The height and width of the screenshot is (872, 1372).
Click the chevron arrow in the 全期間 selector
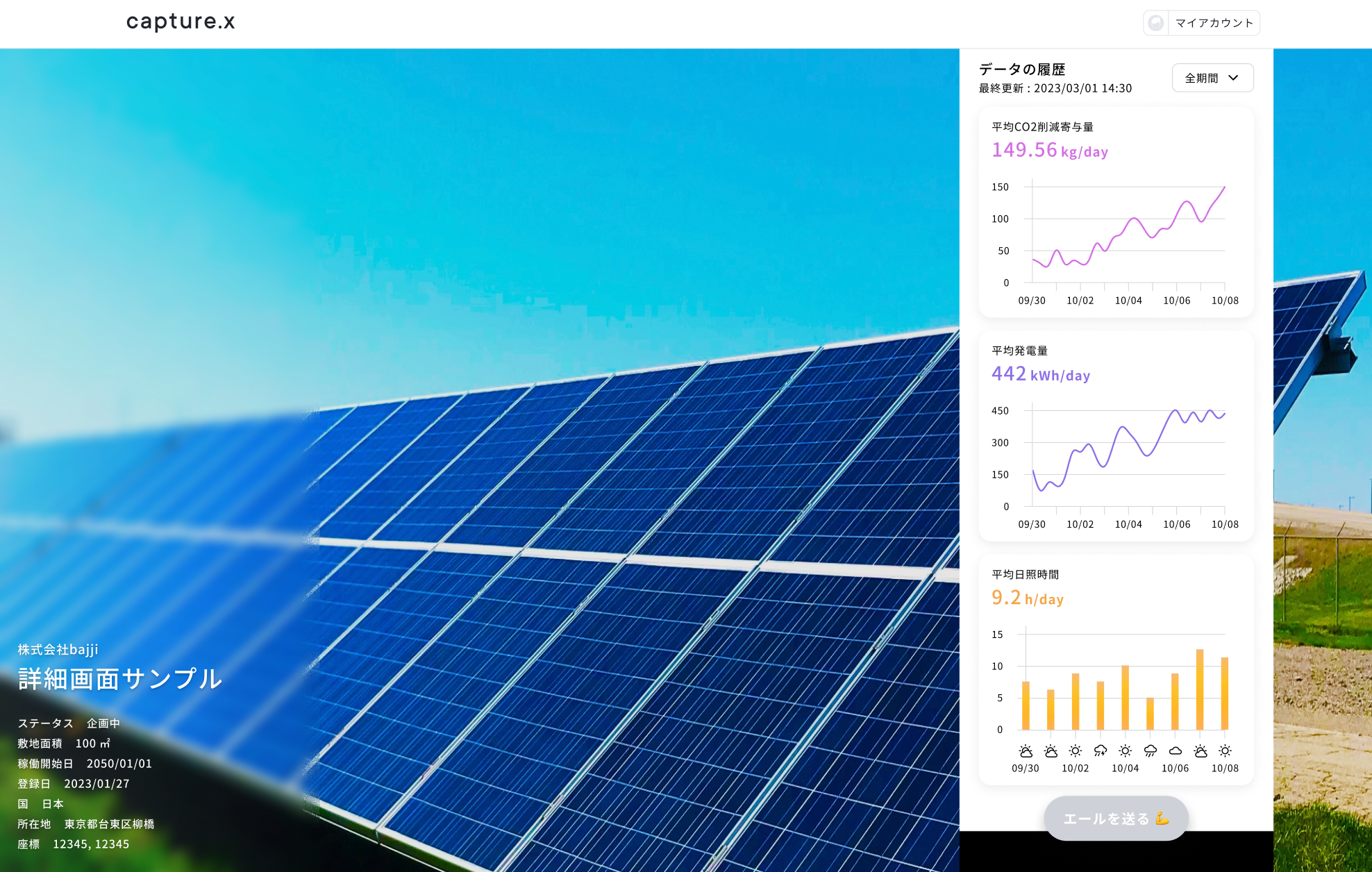[x=1233, y=78]
